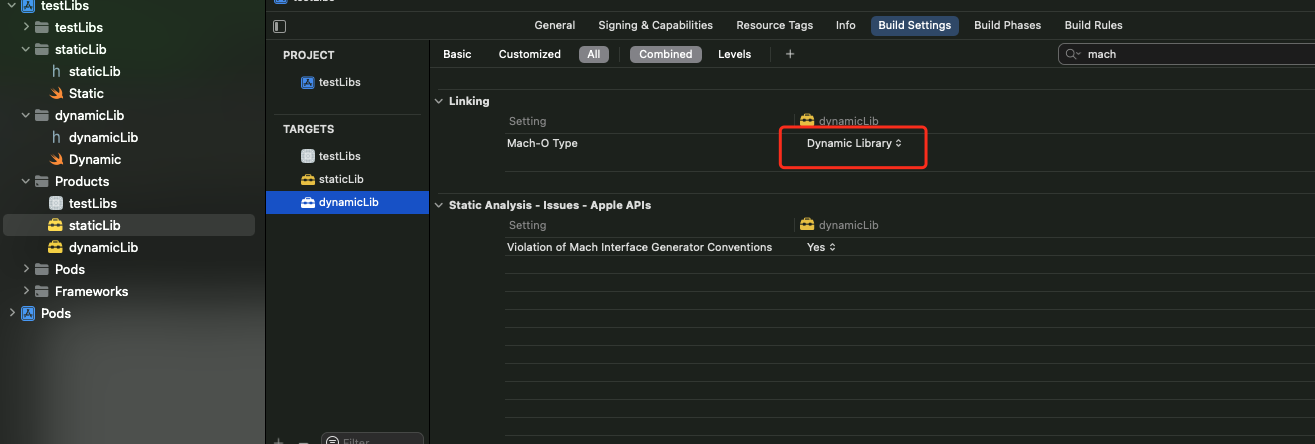Open the Resource Tags tab
Image resolution: width=1315 pixels, height=444 pixels.
click(775, 25)
